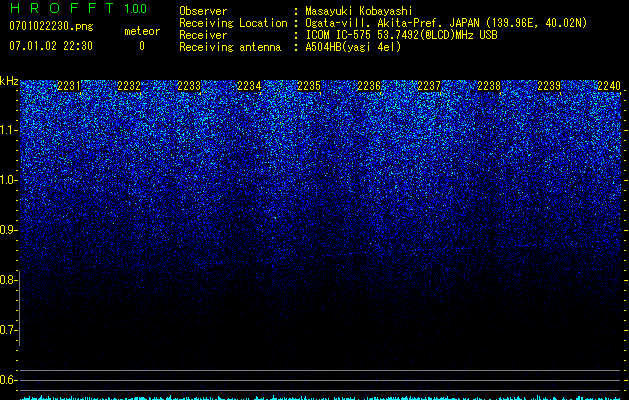Click the Receiving antenna label
Viewport: 629px width, 400px height.
230,47
